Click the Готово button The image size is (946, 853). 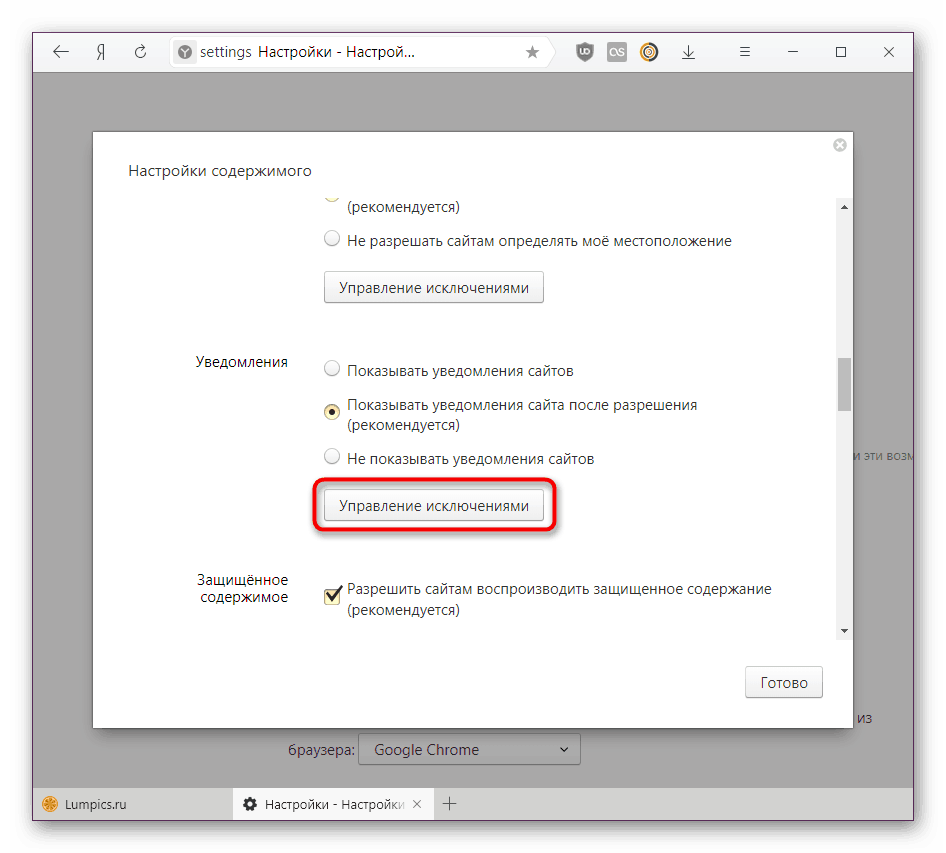pos(784,682)
